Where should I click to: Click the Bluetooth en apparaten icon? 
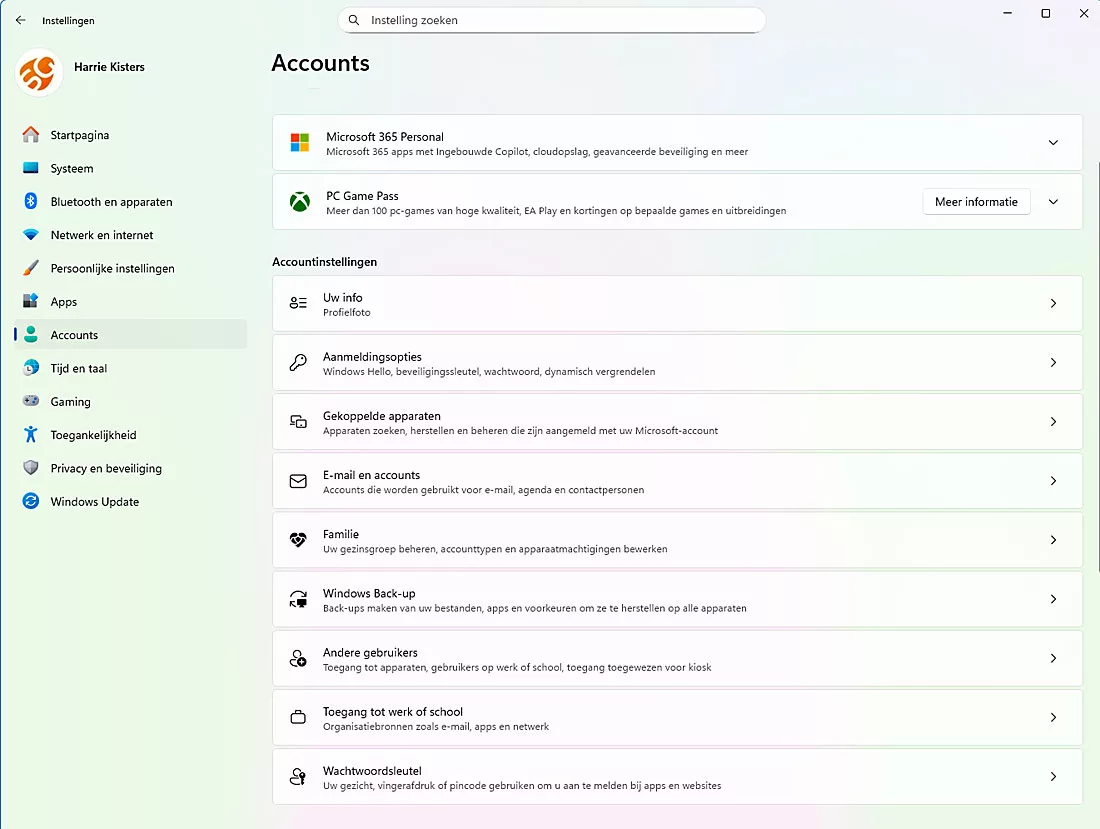(x=31, y=202)
